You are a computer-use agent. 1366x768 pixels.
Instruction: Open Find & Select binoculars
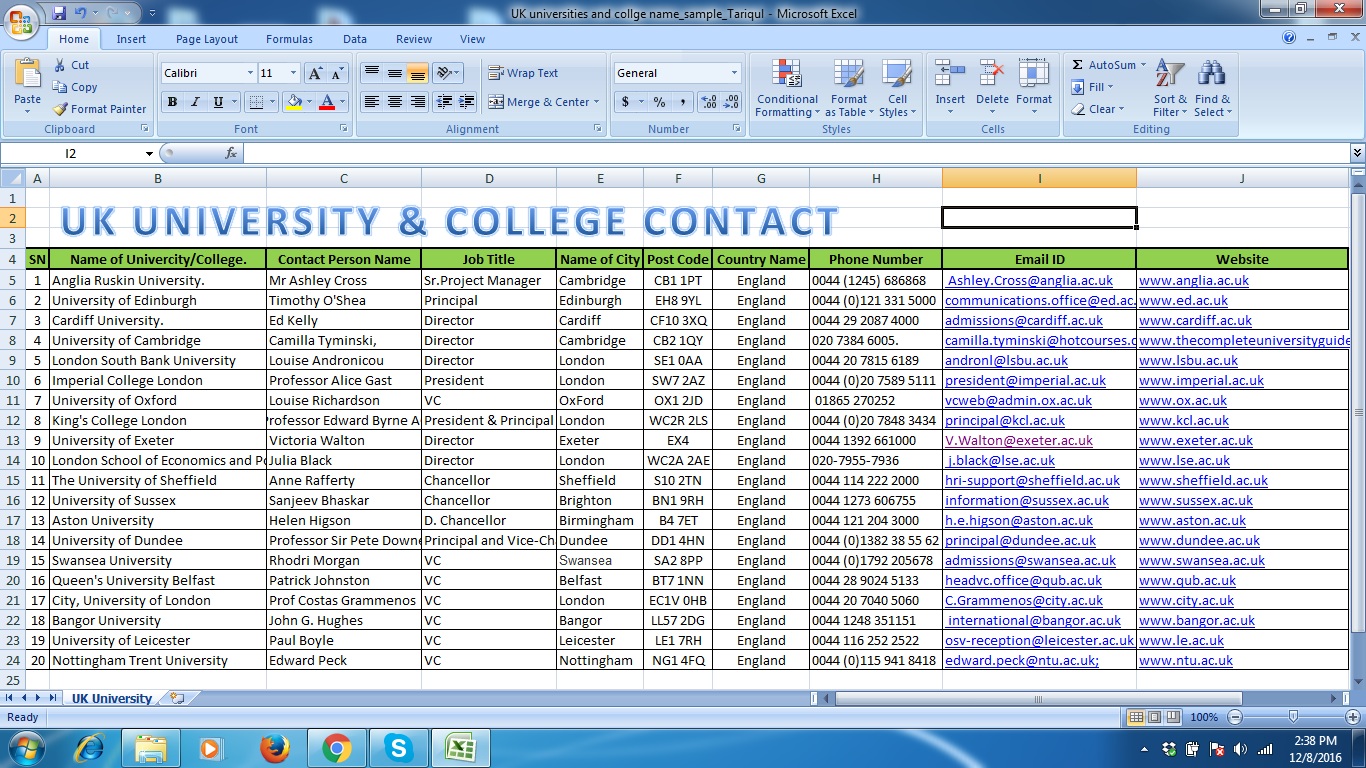[x=1213, y=88]
